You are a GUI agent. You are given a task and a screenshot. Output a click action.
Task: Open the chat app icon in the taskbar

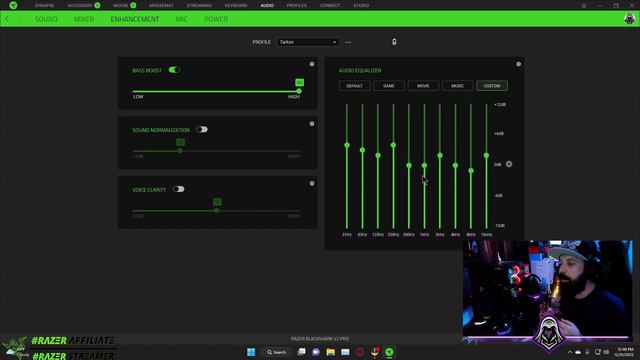316,352
